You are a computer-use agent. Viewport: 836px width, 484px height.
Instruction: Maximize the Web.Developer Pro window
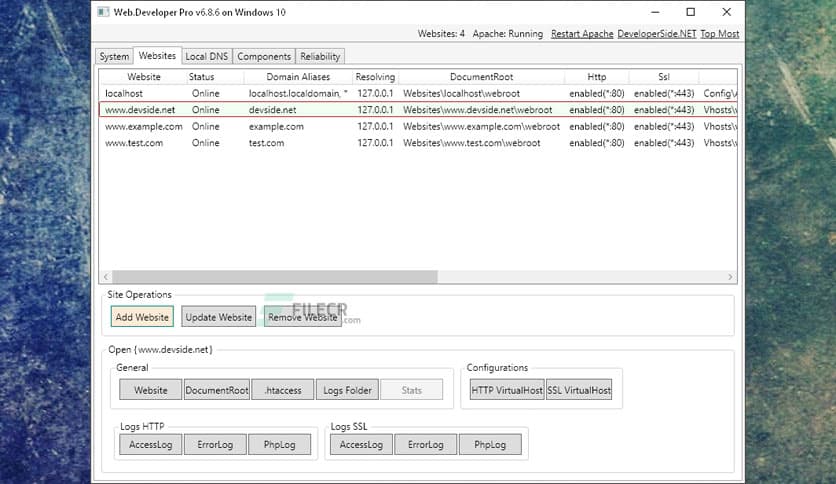point(690,12)
